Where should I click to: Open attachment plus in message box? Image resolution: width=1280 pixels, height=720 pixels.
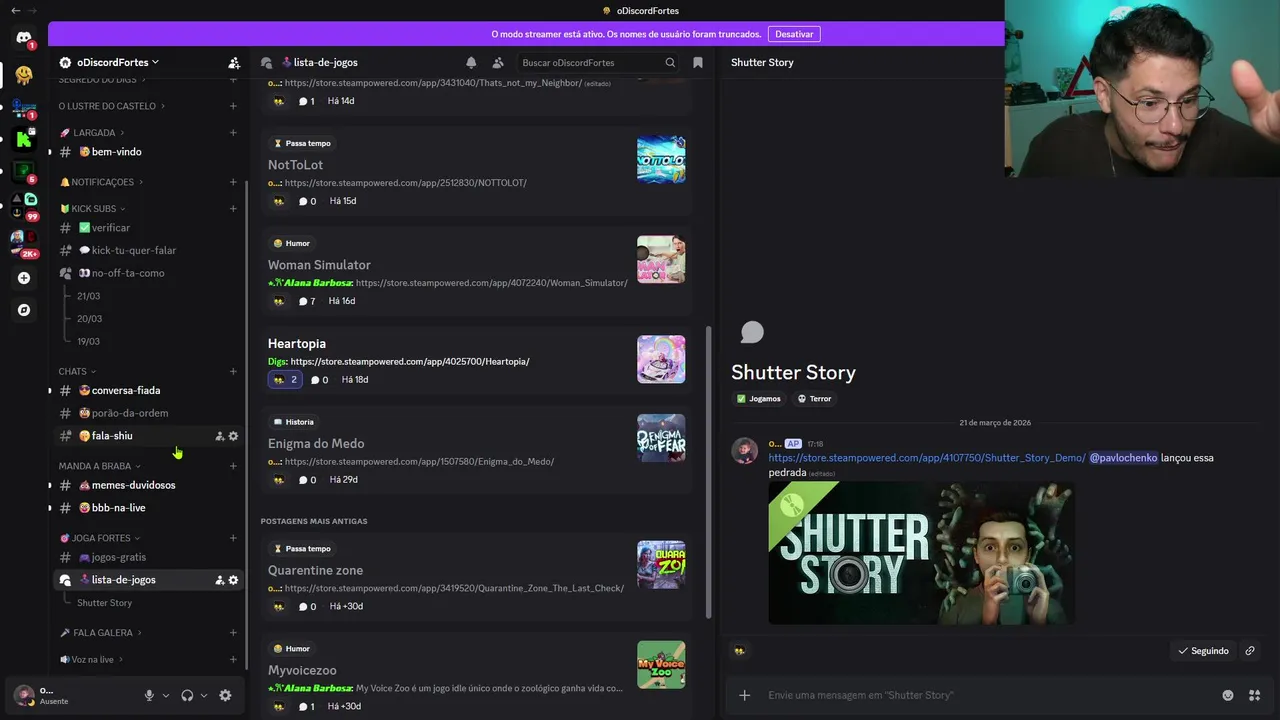pos(744,695)
